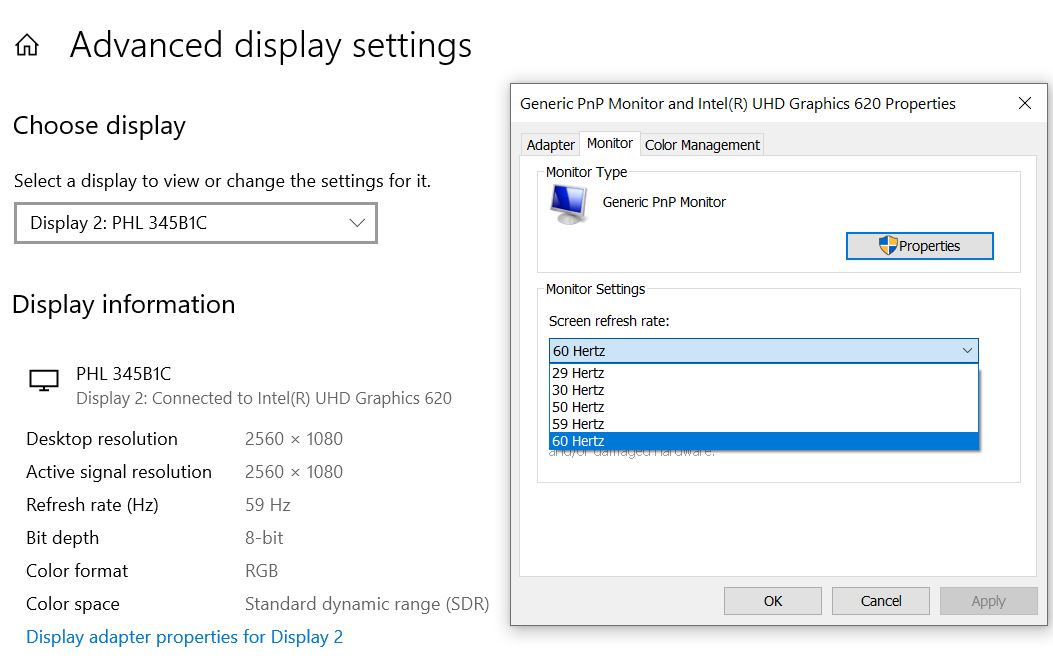This screenshot has width=1053, height=671.
Task: Click the Color space label
Action: (73, 604)
